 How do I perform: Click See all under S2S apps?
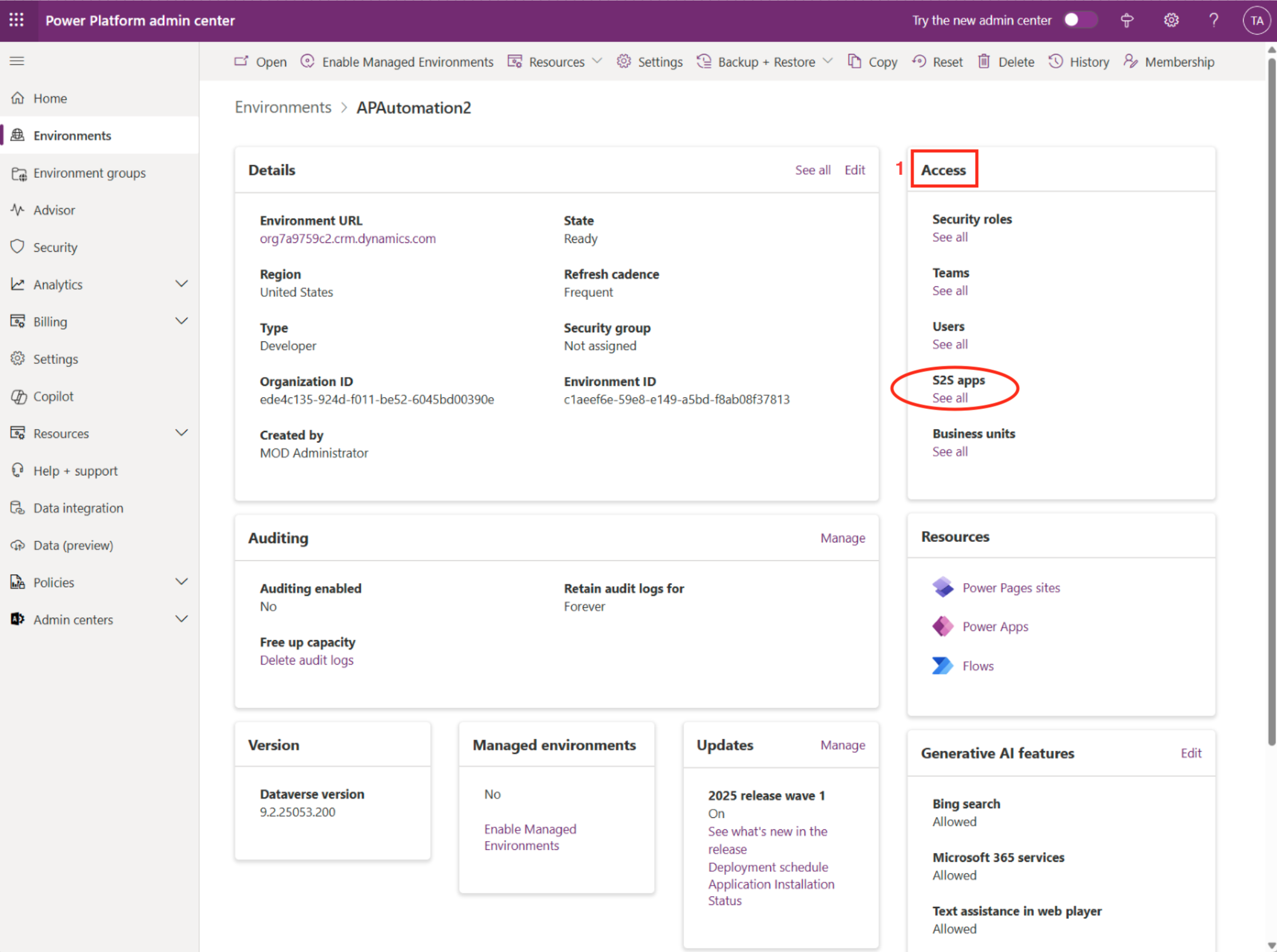(x=949, y=398)
